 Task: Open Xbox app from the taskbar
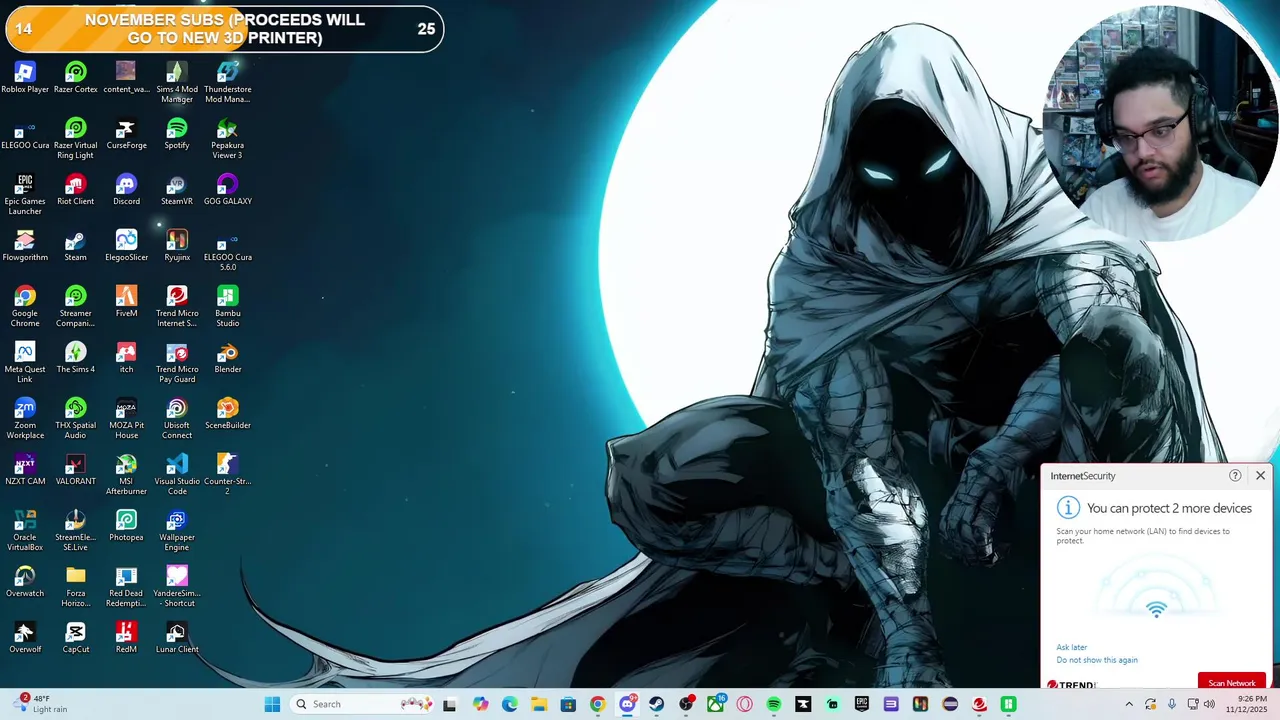[716, 704]
